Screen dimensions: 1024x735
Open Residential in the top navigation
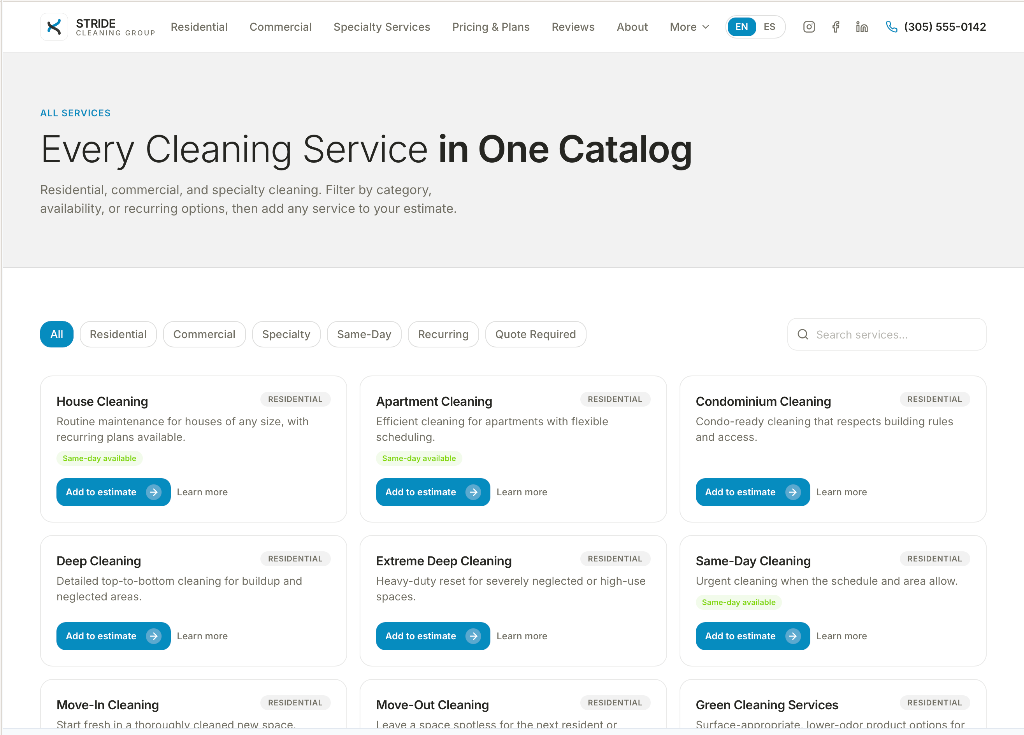point(199,27)
